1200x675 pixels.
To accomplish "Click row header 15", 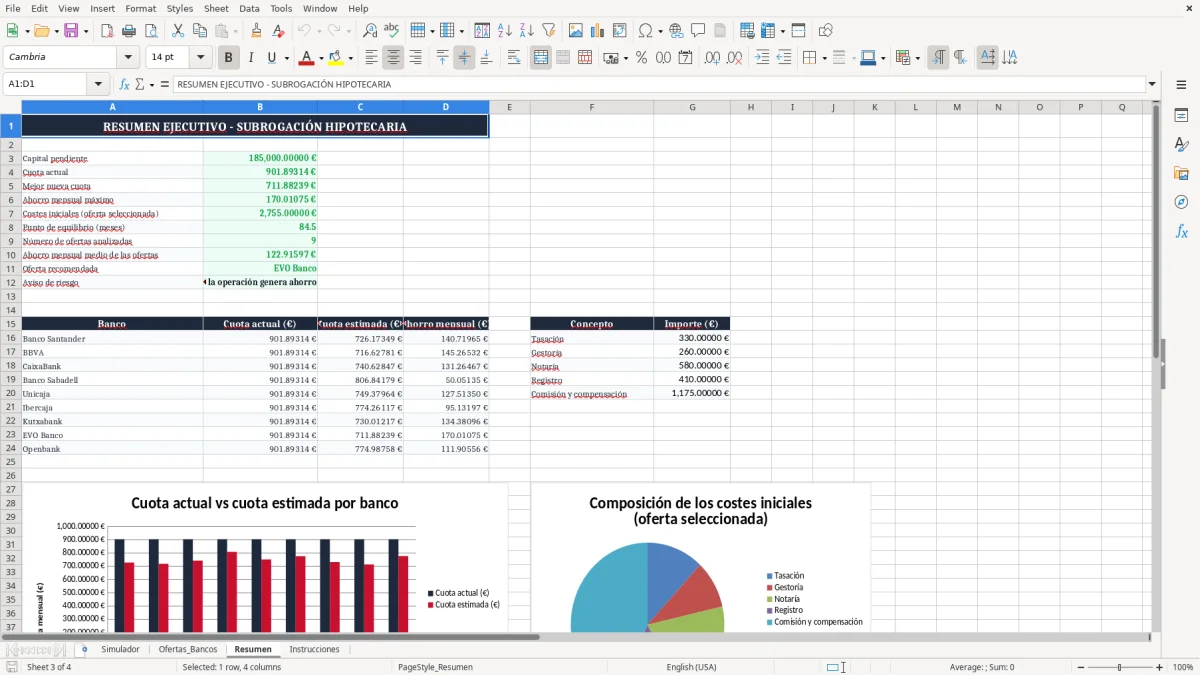I will click(10, 324).
